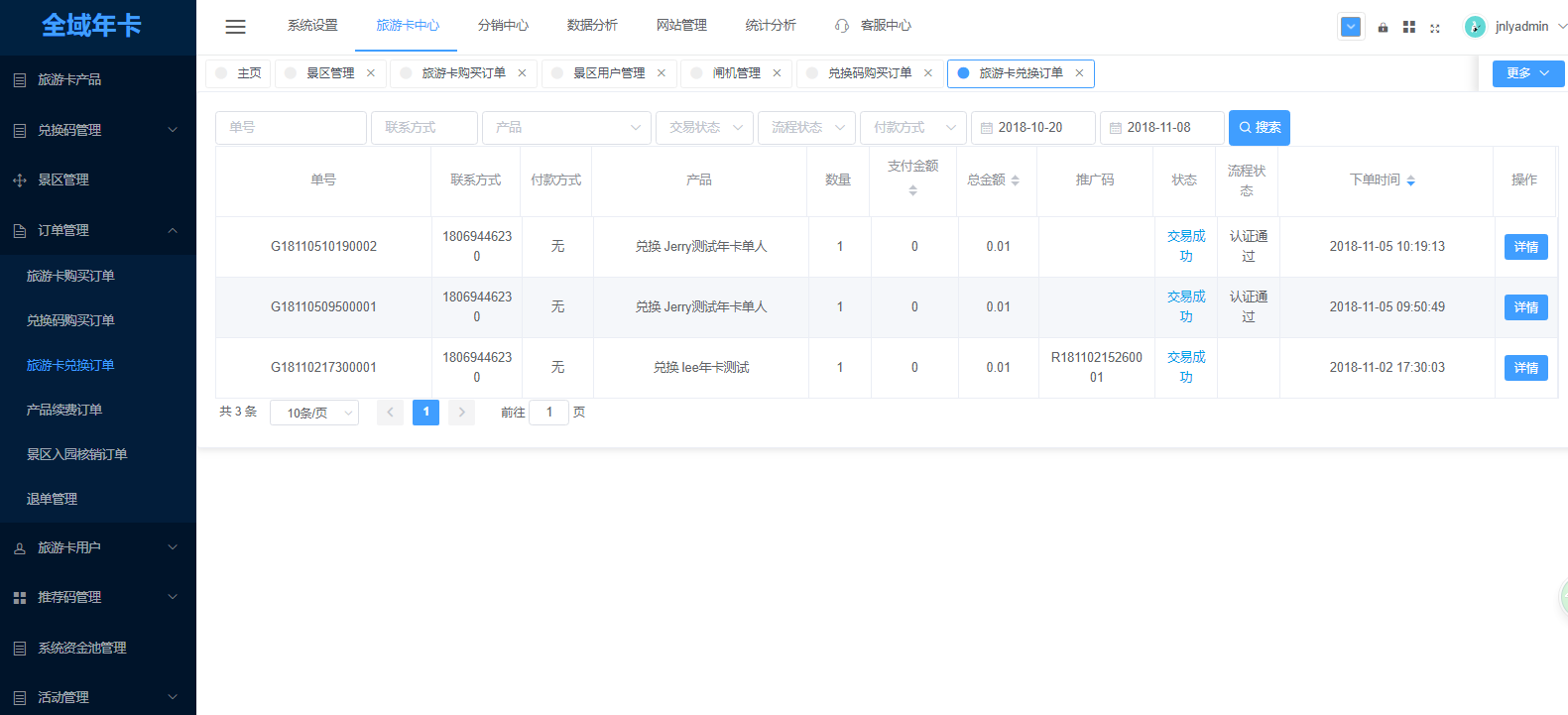The width and height of the screenshot is (1568, 715).
Task: Open 退单管理 in the sidebar
Action: [x=52, y=499]
